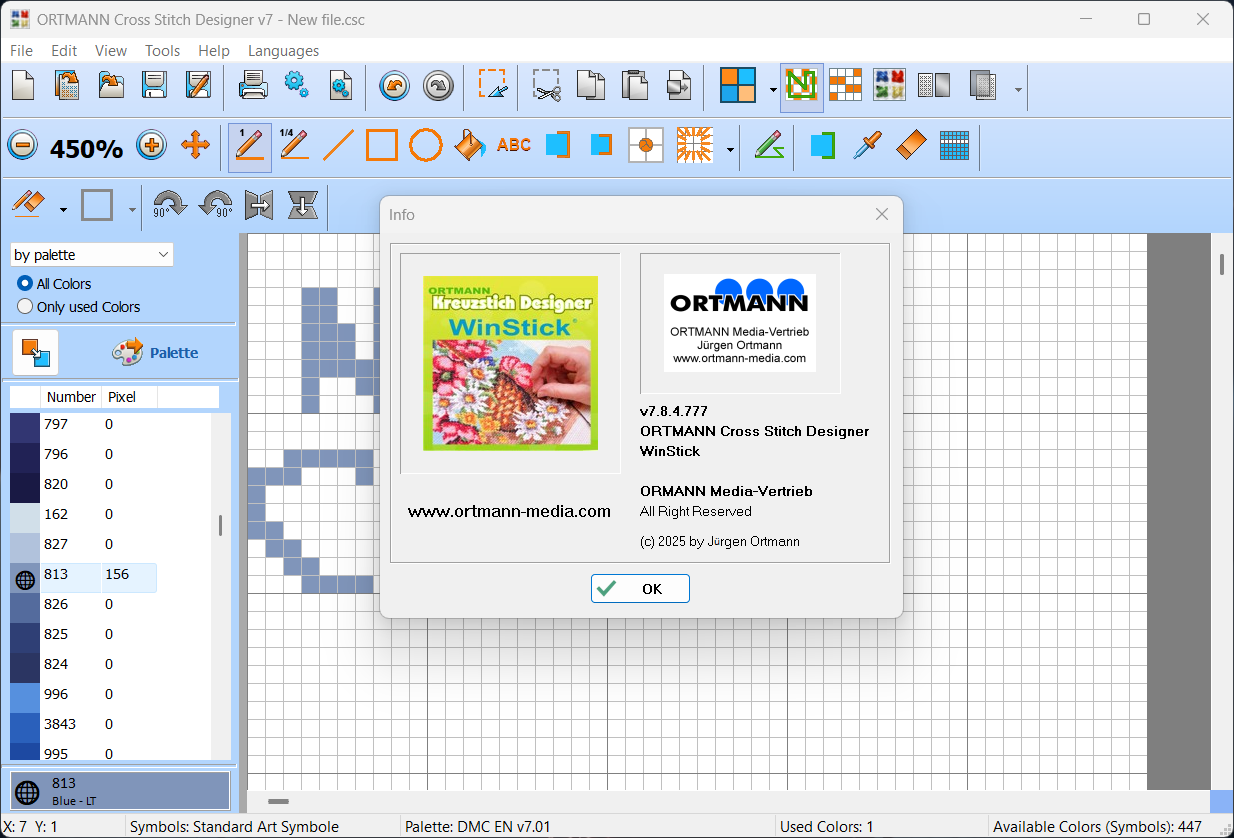The image size is (1234, 838).
Task: Create a new file with the blank page icon
Action: coord(23,85)
